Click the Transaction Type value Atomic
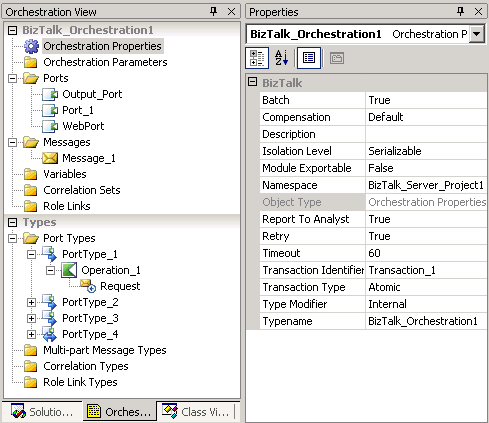Image resolution: width=489 pixels, height=423 pixels. [426, 287]
